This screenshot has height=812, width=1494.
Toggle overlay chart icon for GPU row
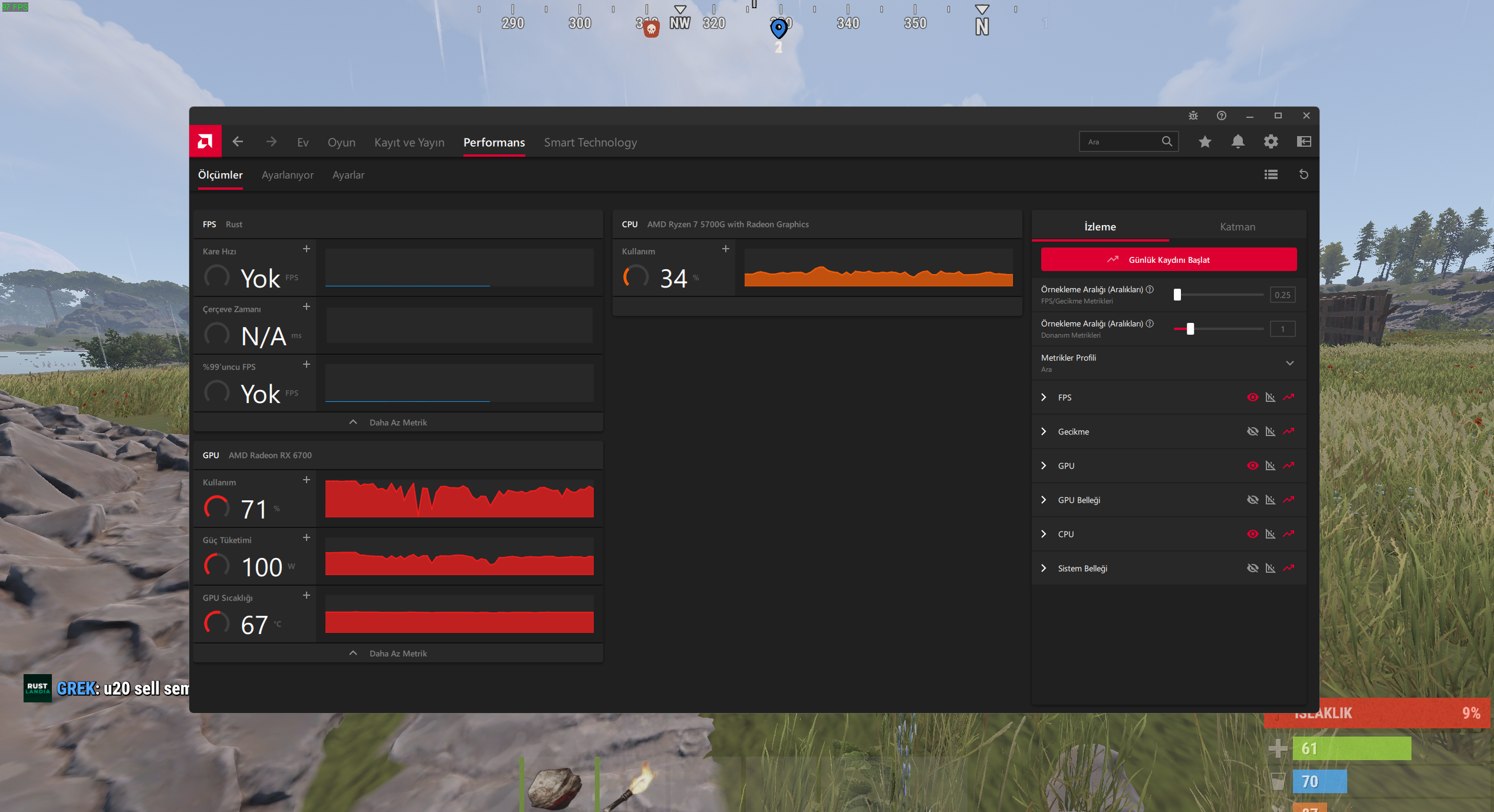[x=1271, y=466]
